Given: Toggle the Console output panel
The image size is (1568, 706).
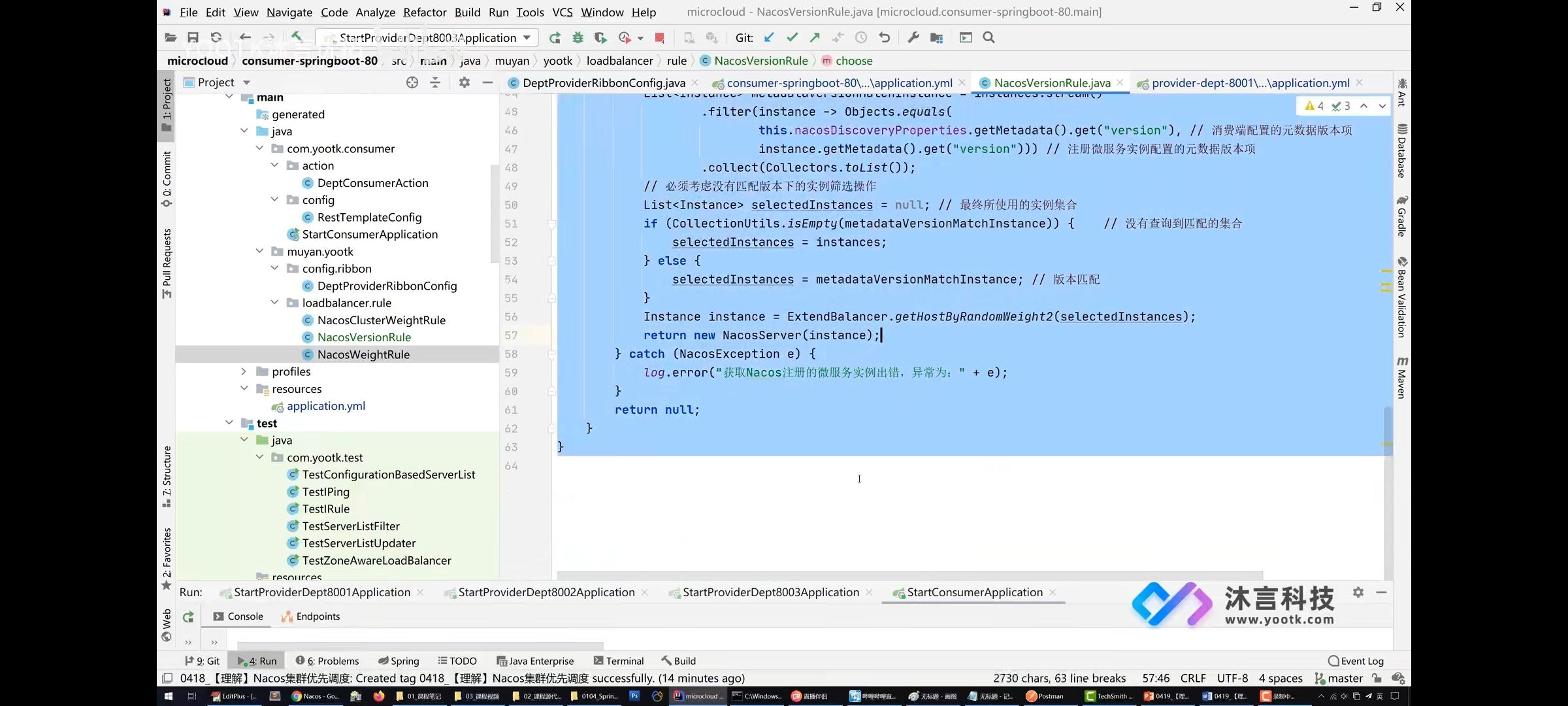Looking at the screenshot, I should point(244,616).
